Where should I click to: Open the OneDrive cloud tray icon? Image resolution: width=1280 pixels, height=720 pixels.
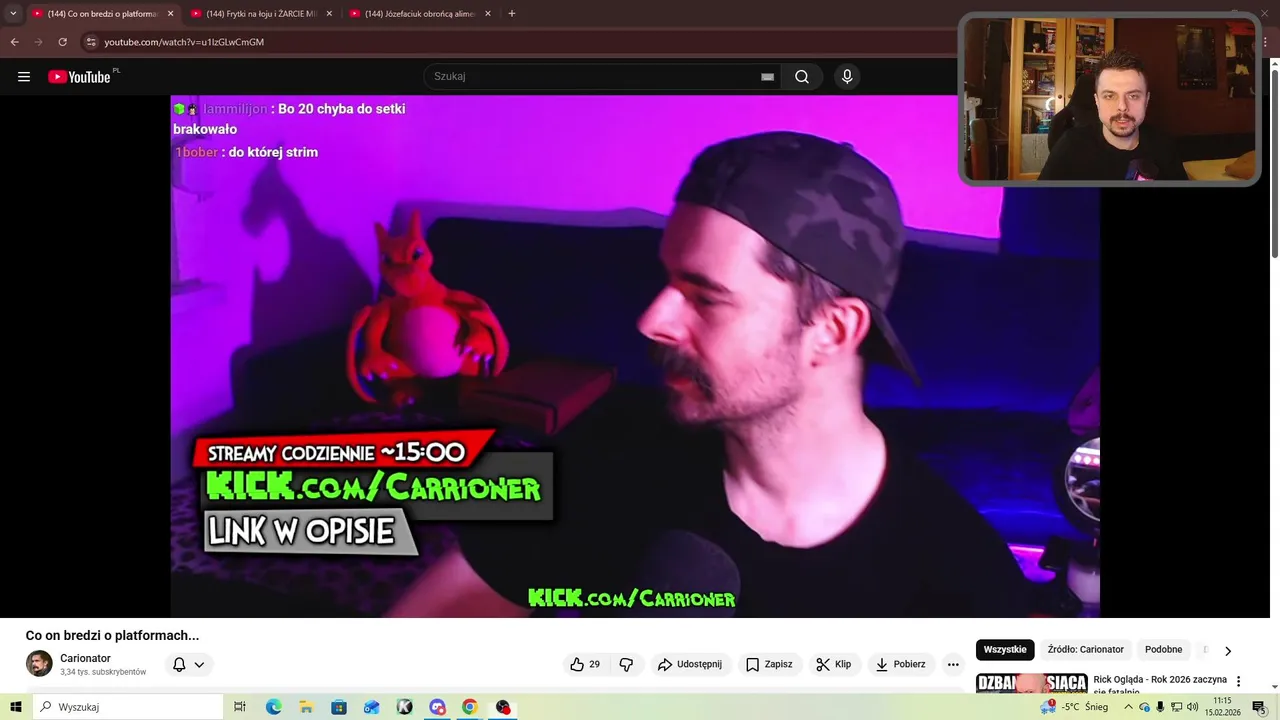pyautogui.click(x=1144, y=707)
